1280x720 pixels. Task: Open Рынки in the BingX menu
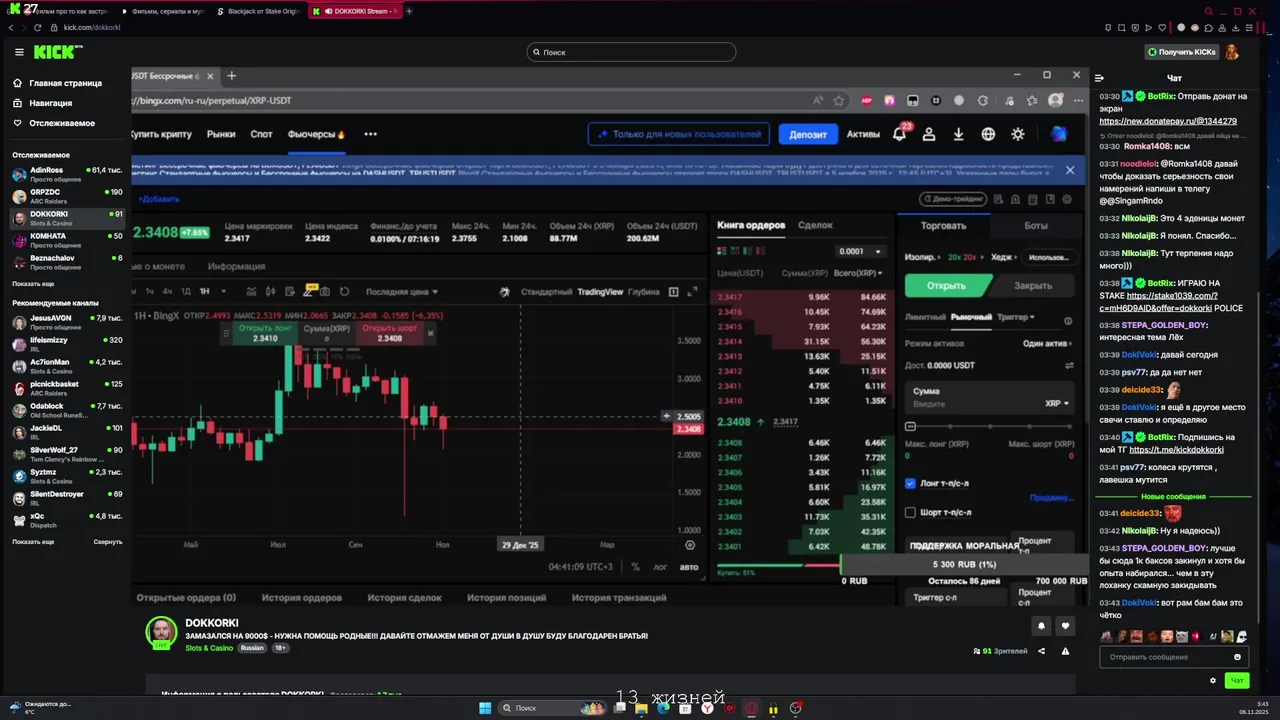point(221,134)
